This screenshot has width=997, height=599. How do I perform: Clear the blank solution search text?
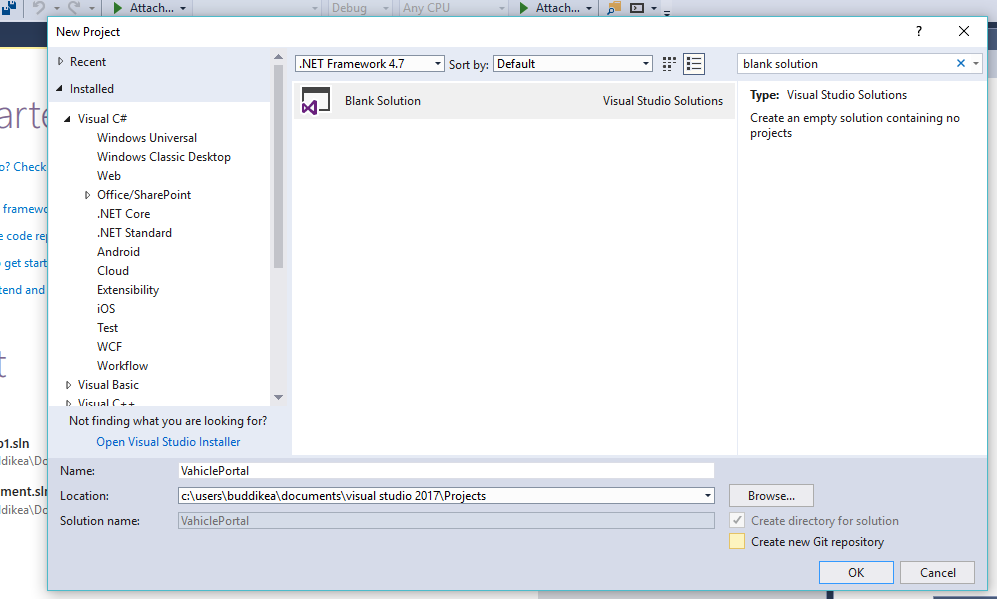point(961,63)
